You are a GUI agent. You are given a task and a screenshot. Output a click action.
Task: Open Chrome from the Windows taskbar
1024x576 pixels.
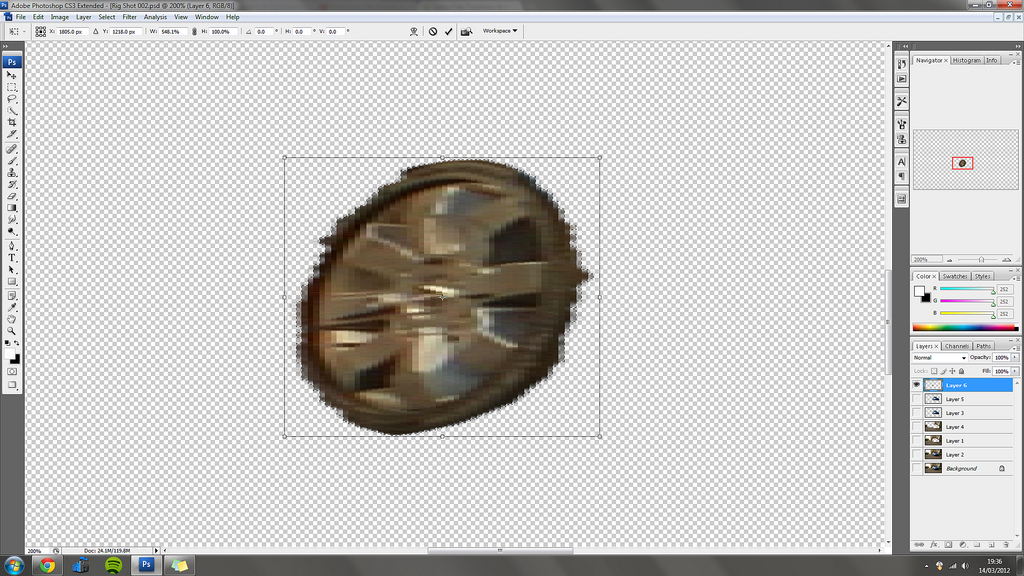46,565
